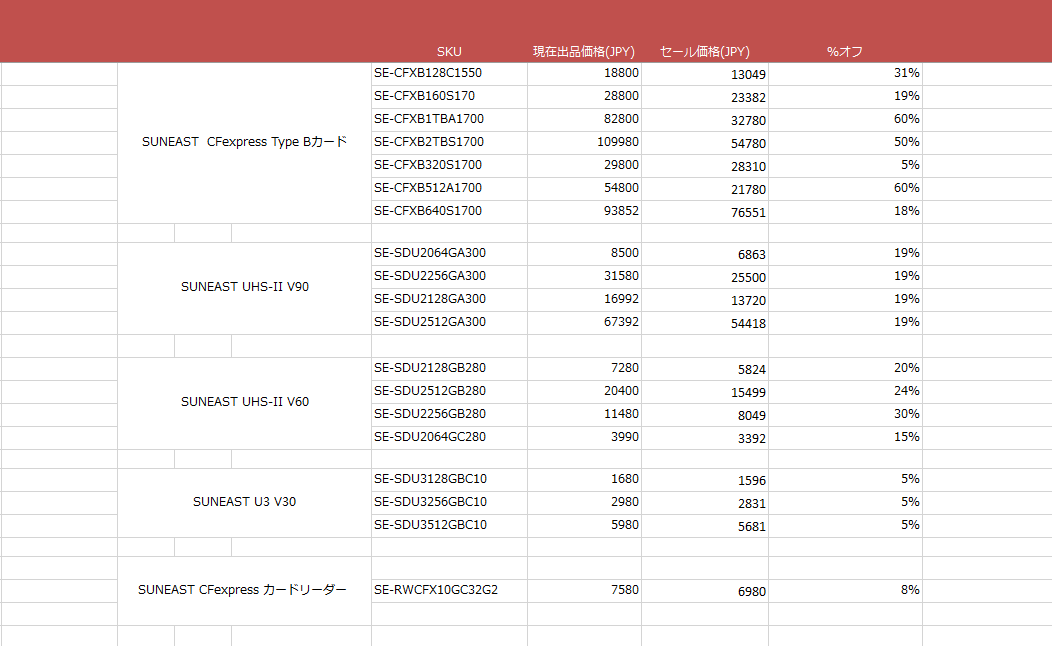Select the current price cell 109980
Screen dimensions: 1052x646
point(584,143)
